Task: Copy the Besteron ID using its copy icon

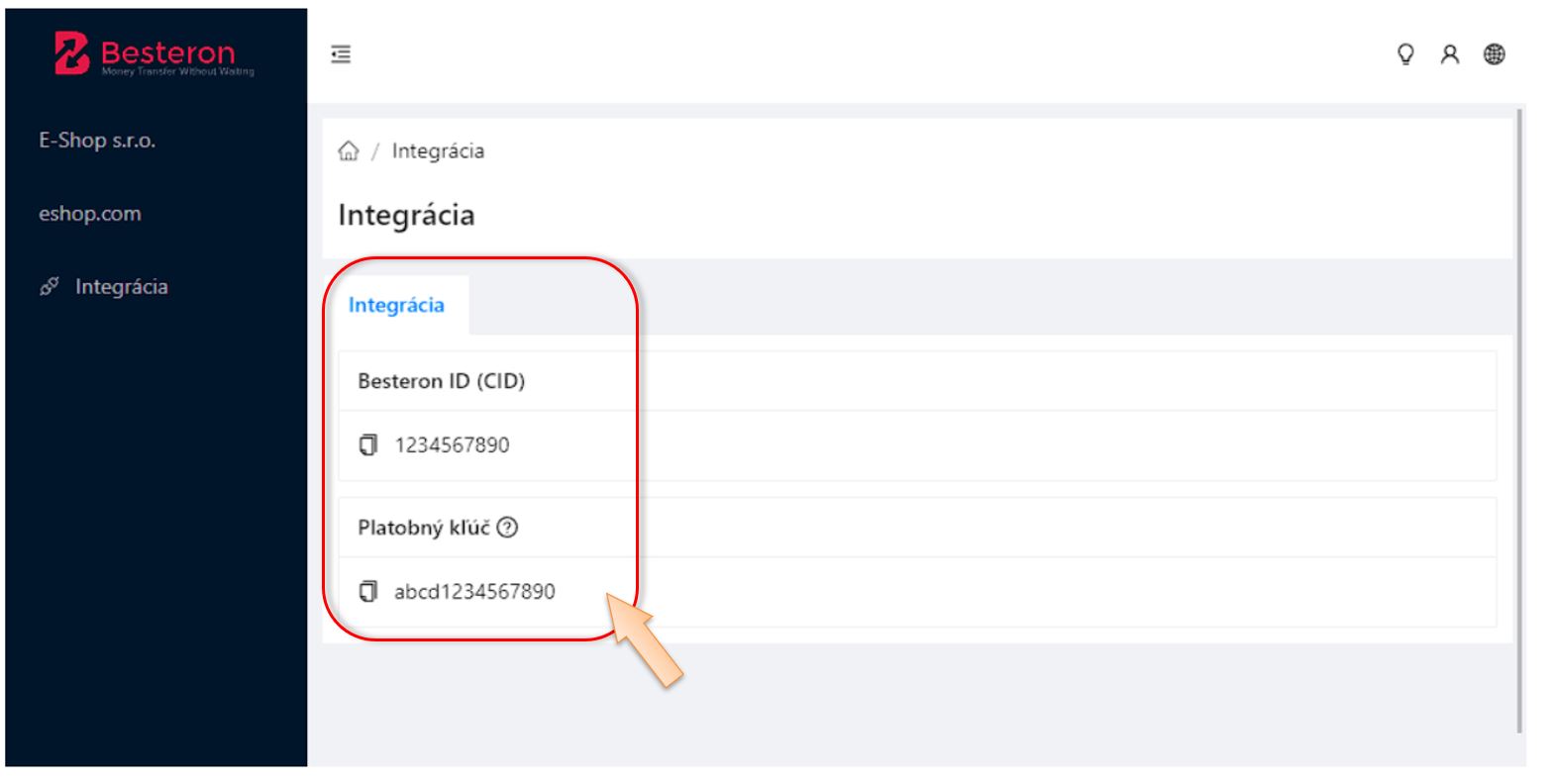Action: (368, 445)
